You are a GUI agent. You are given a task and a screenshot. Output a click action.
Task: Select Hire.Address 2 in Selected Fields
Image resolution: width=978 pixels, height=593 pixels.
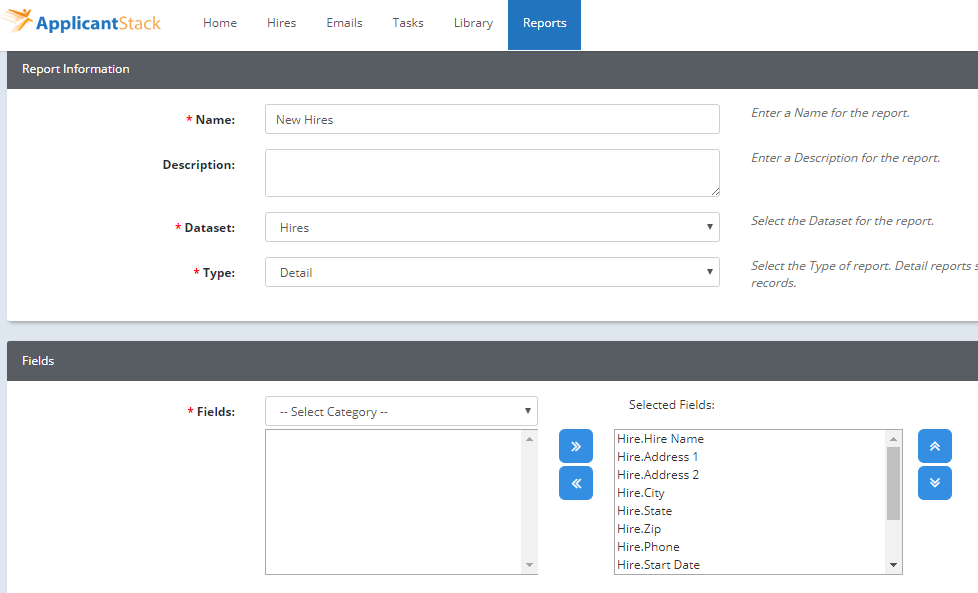coord(750,475)
